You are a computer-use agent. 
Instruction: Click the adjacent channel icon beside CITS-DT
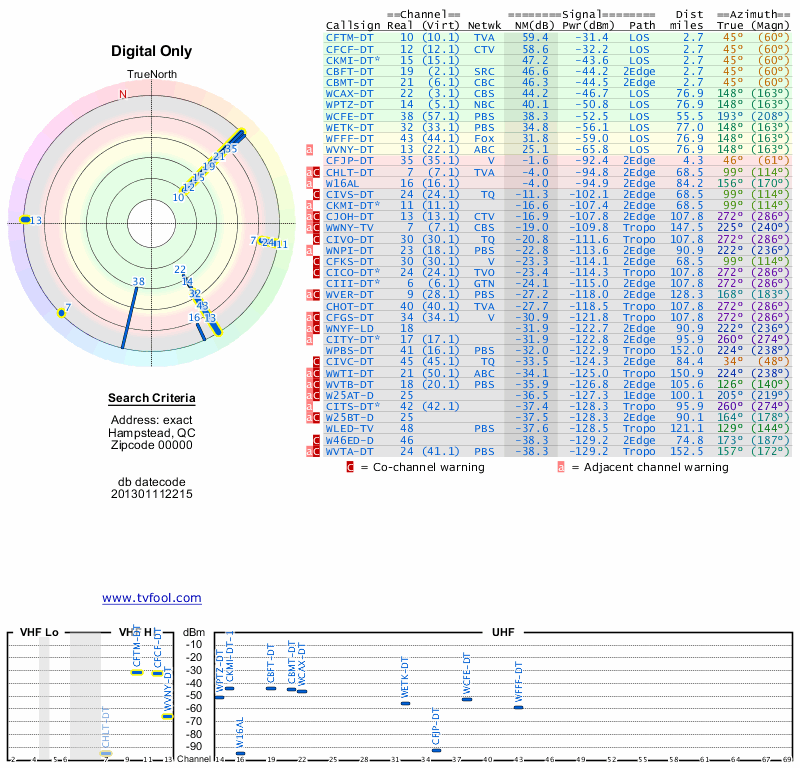[x=310, y=405]
